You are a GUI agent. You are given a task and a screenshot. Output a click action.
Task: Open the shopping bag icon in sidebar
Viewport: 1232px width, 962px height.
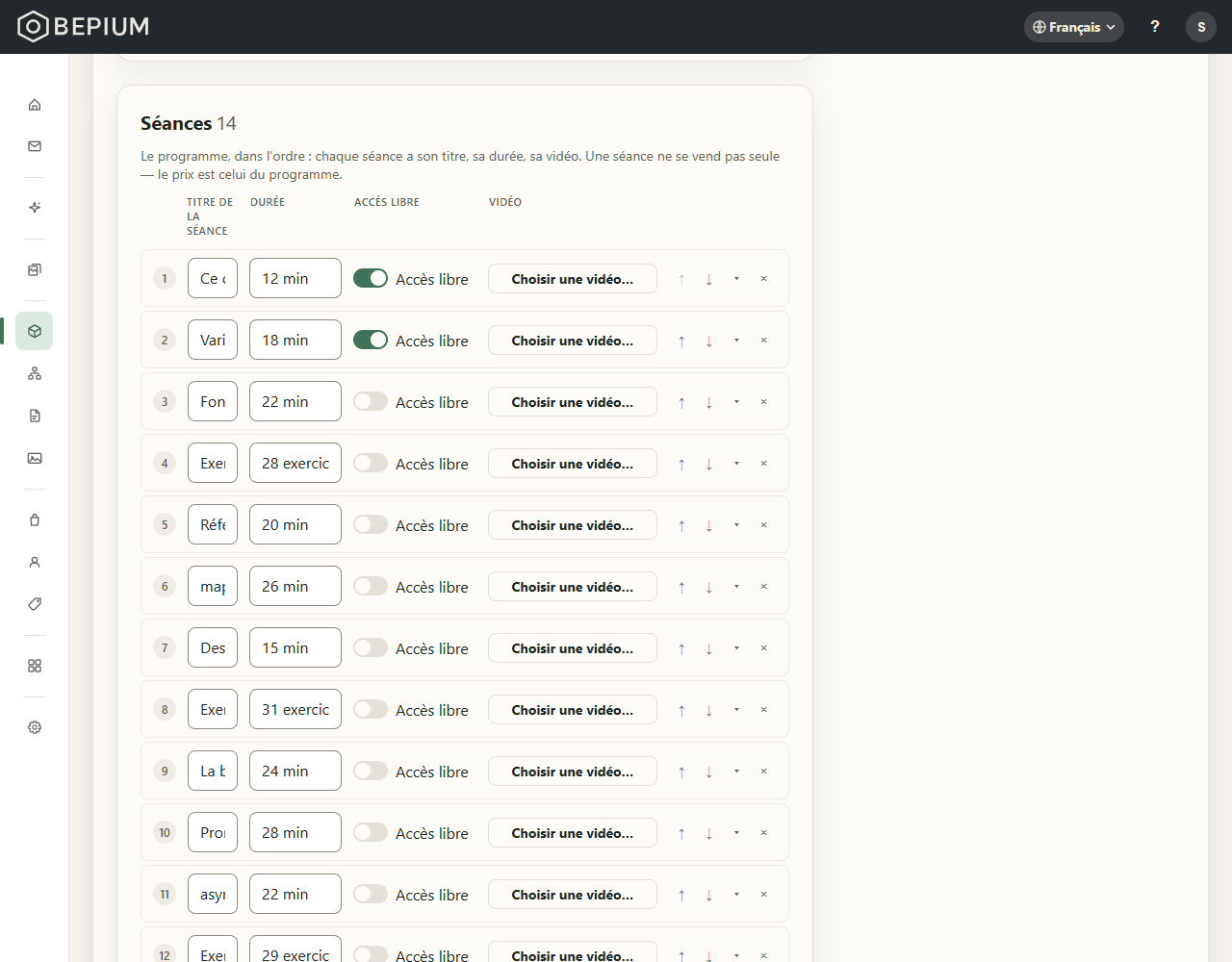tap(35, 519)
